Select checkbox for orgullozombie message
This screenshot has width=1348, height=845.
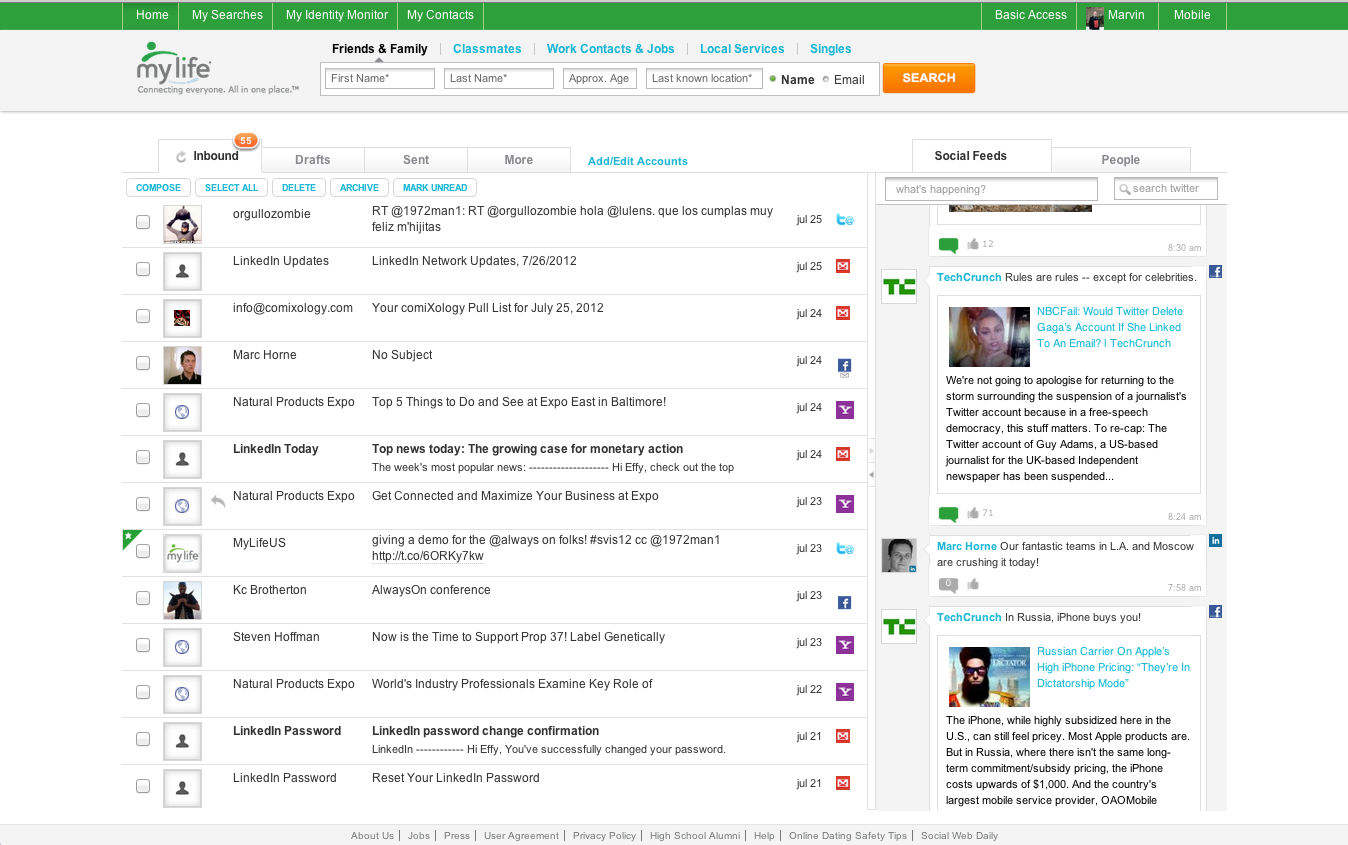pyautogui.click(x=143, y=222)
